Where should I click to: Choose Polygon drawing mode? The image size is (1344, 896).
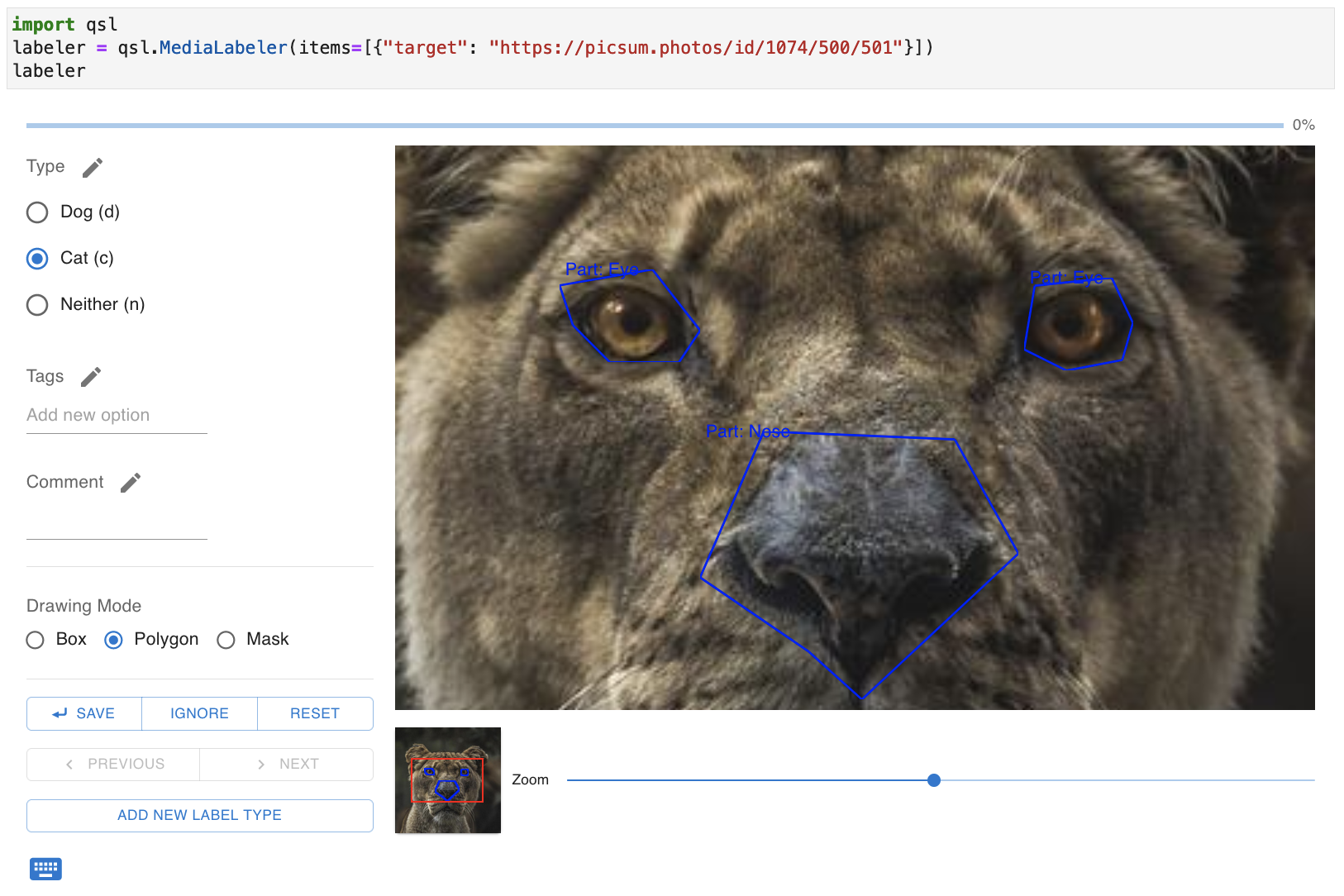[114, 640]
